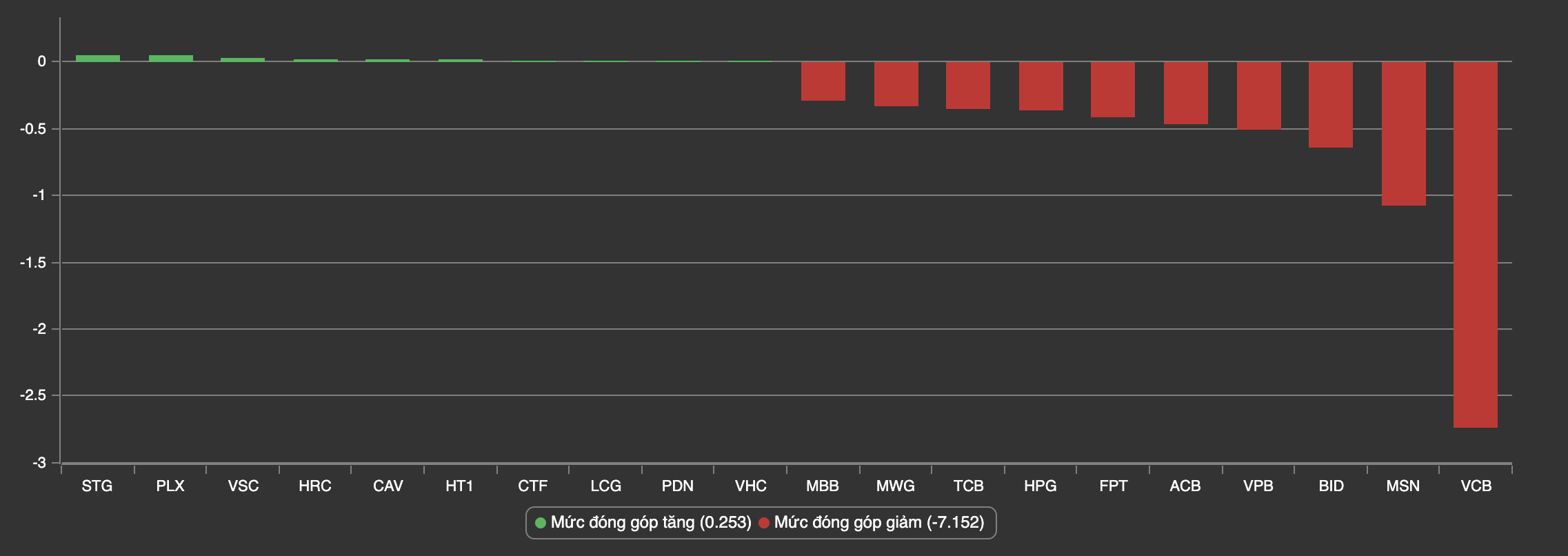Click the VPB red bar
Viewport: 1568px width, 556px height.
pyautogui.click(x=1258, y=95)
